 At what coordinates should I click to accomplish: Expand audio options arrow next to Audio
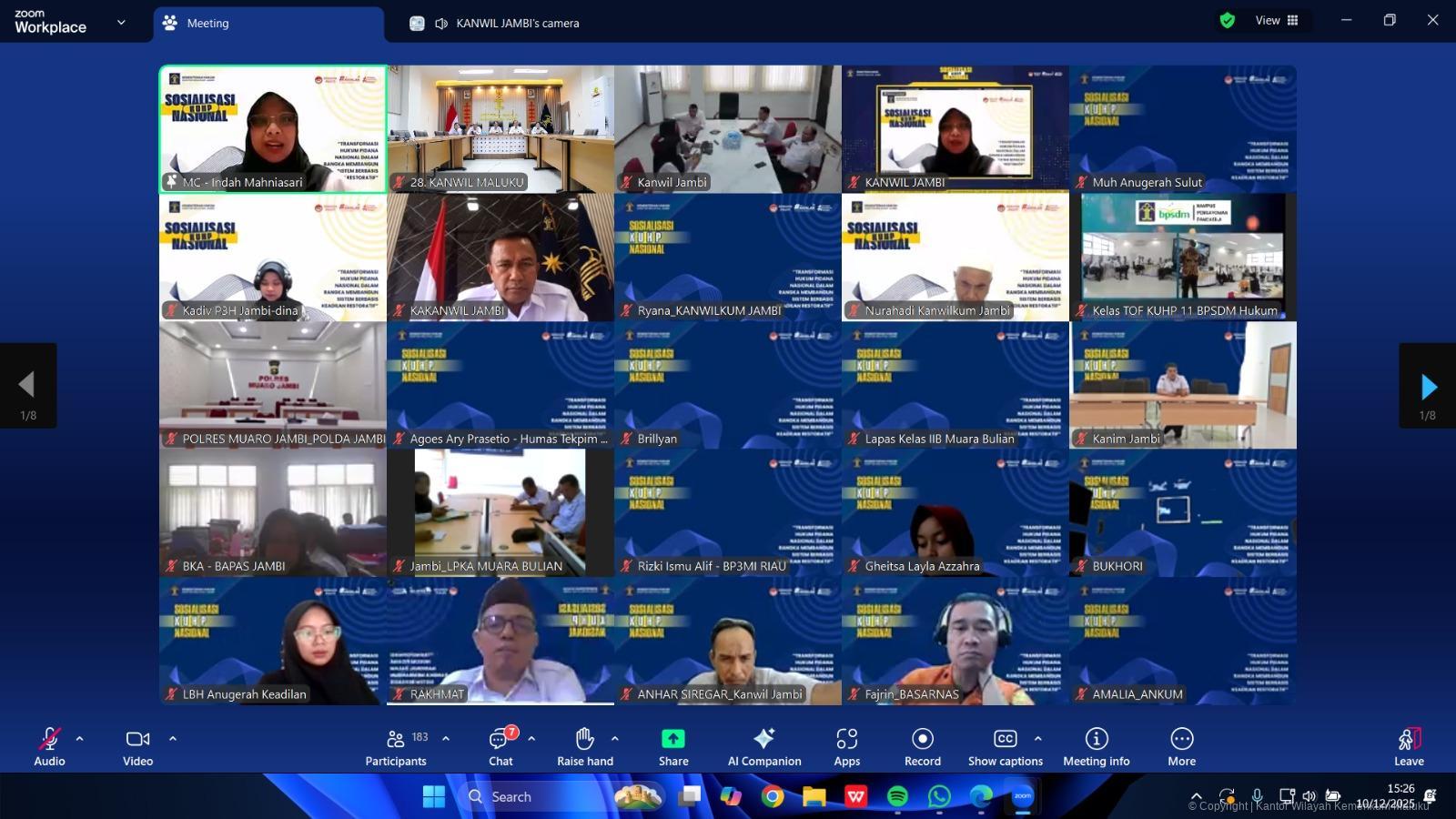pyautogui.click(x=80, y=738)
